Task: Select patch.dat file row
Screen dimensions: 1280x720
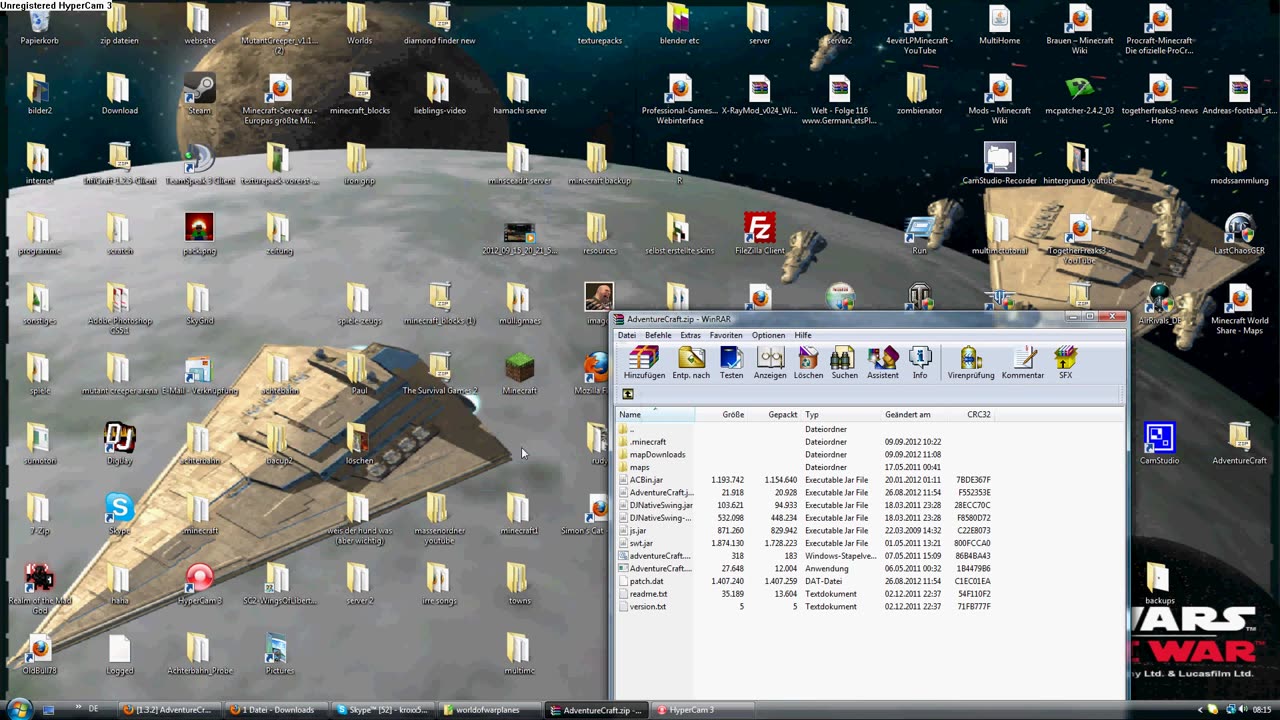Action: point(805,581)
